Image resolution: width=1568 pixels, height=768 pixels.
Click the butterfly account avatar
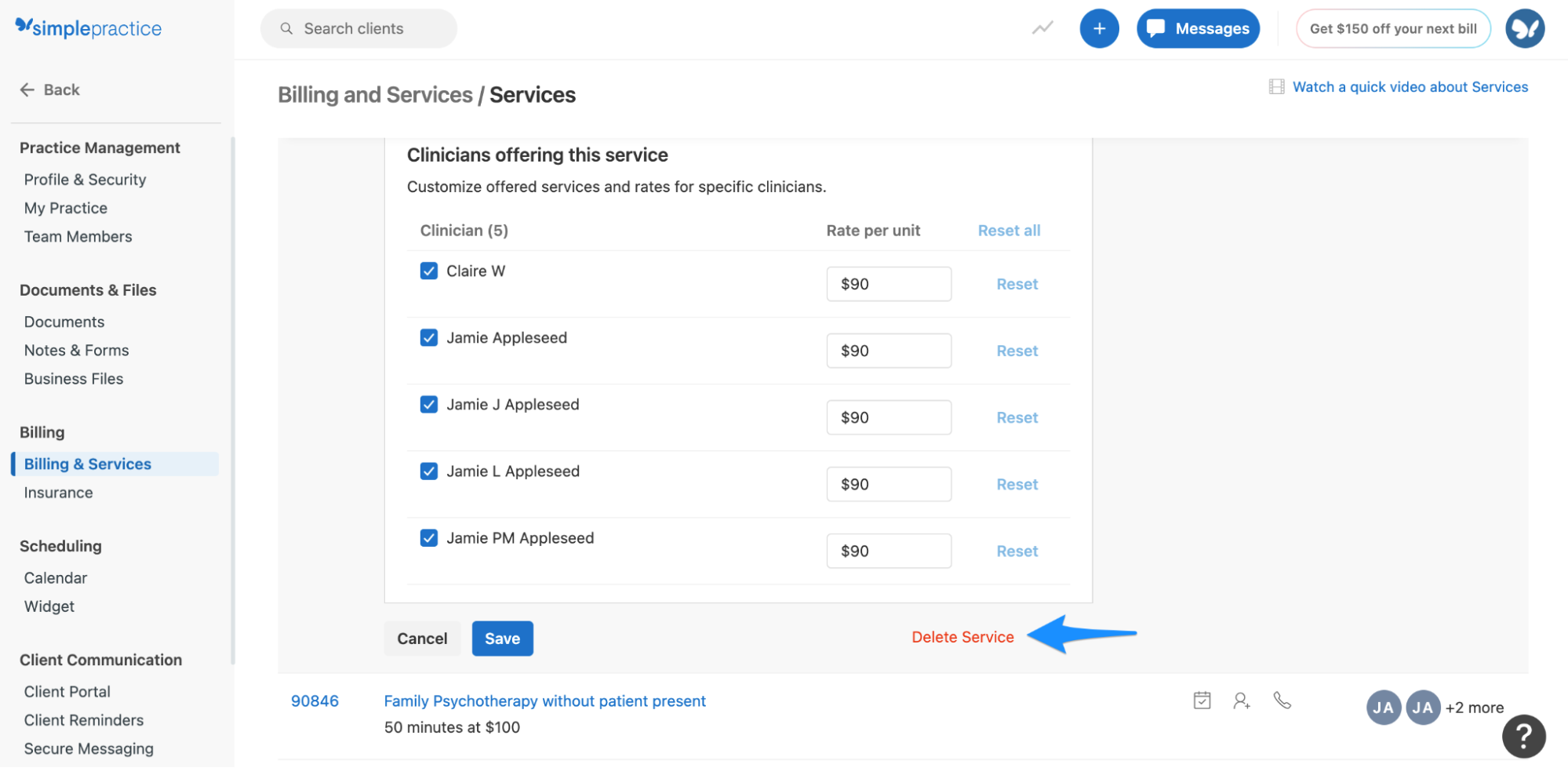tap(1525, 28)
